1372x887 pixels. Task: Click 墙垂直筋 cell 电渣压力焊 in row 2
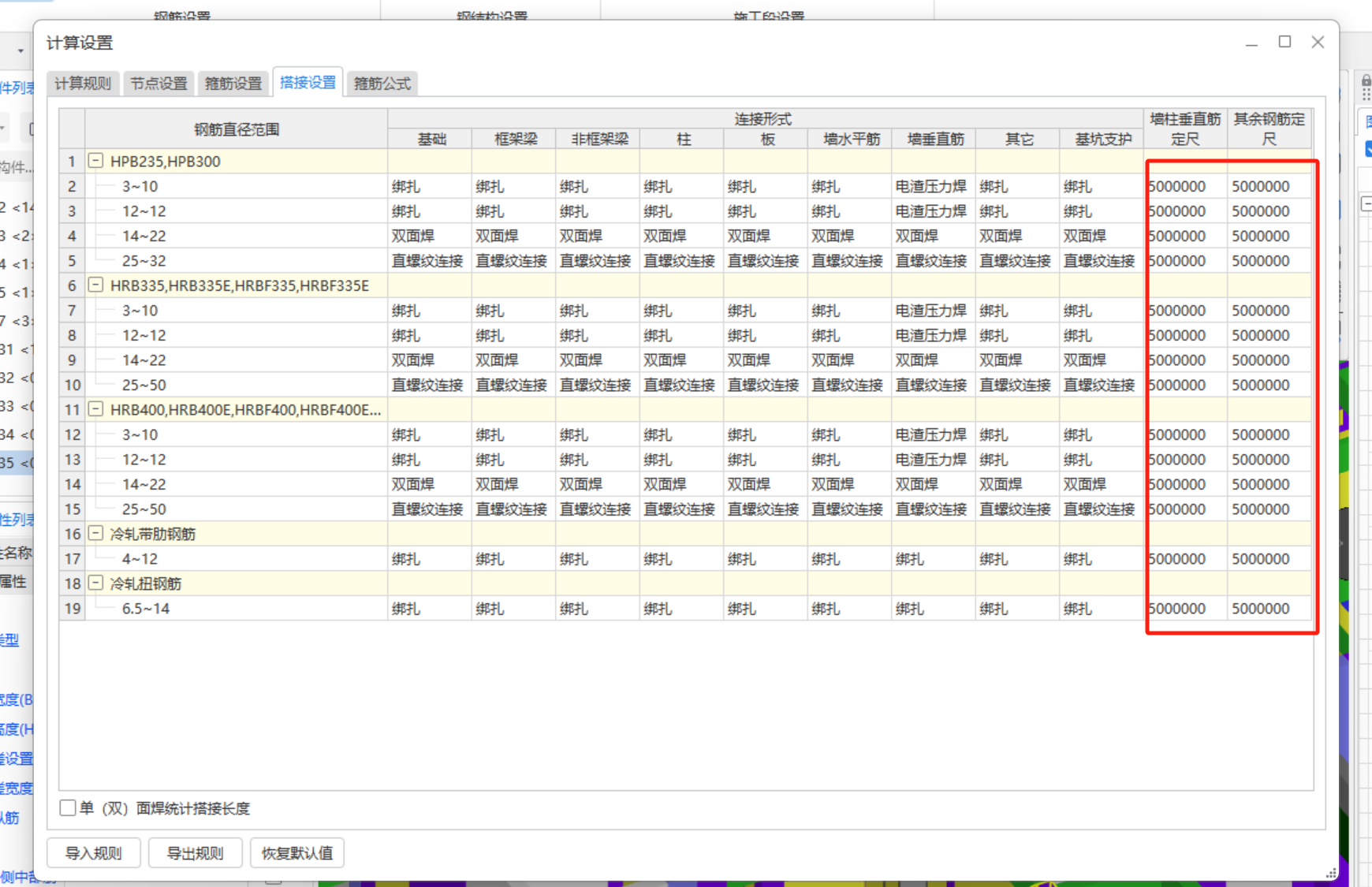tap(934, 186)
